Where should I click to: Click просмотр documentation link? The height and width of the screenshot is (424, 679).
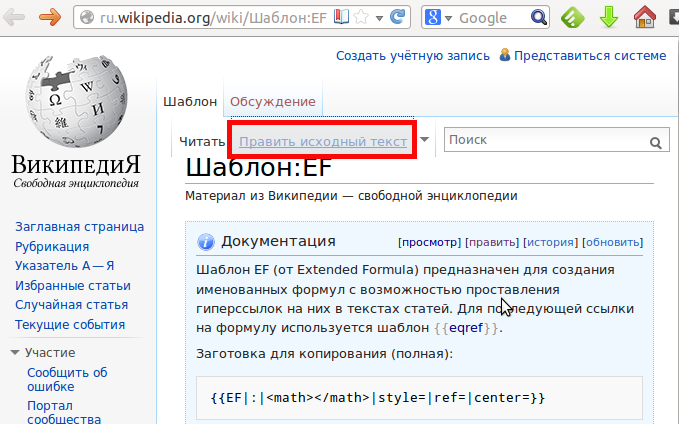[429, 242]
